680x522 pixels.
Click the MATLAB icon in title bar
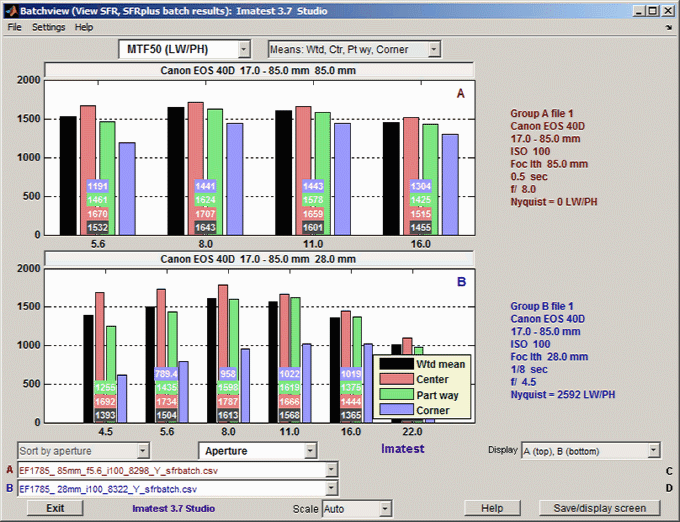(x=12, y=10)
